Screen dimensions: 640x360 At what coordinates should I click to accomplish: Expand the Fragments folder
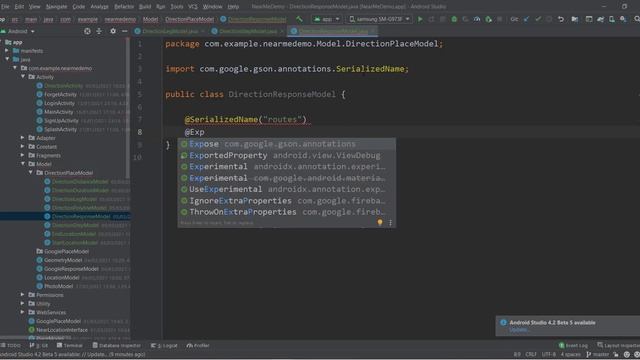(22, 156)
